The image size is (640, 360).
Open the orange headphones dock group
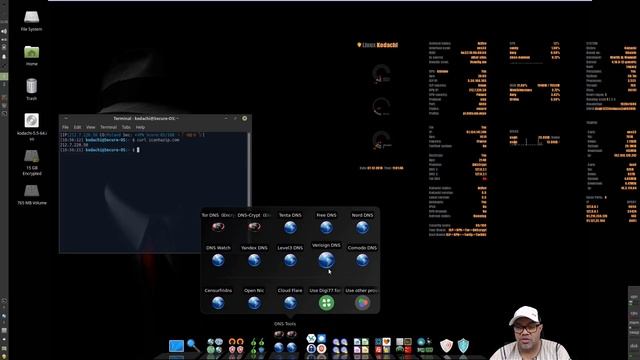pos(236,346)
